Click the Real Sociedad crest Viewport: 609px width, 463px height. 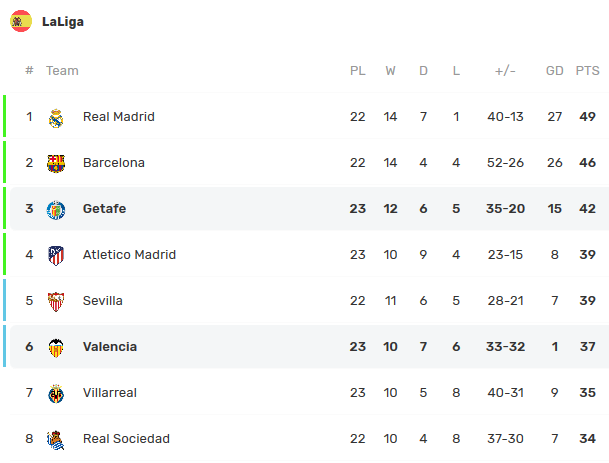pyautogui.click(x=56, y=439)
